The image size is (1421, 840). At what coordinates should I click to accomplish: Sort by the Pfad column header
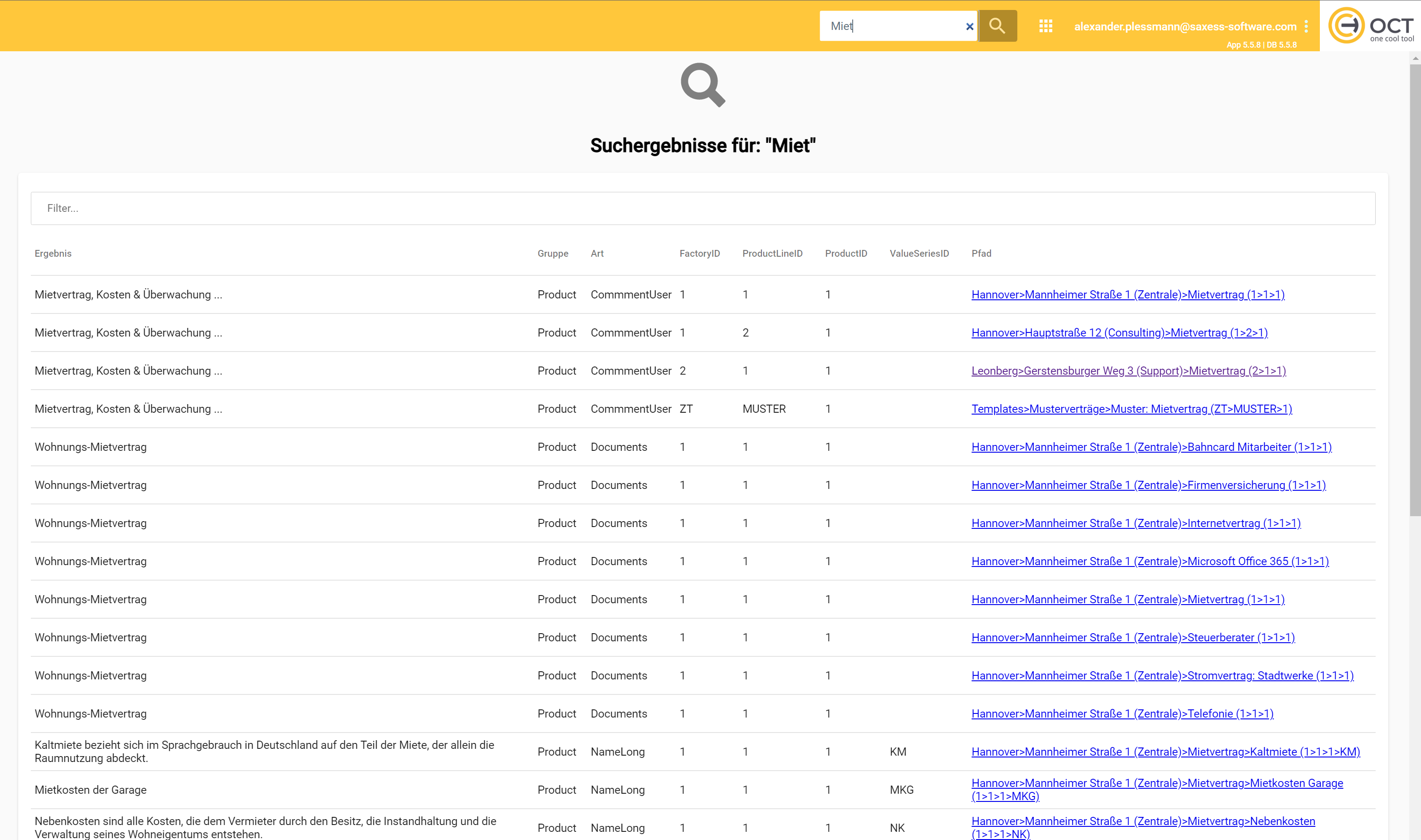coord(981,254)
